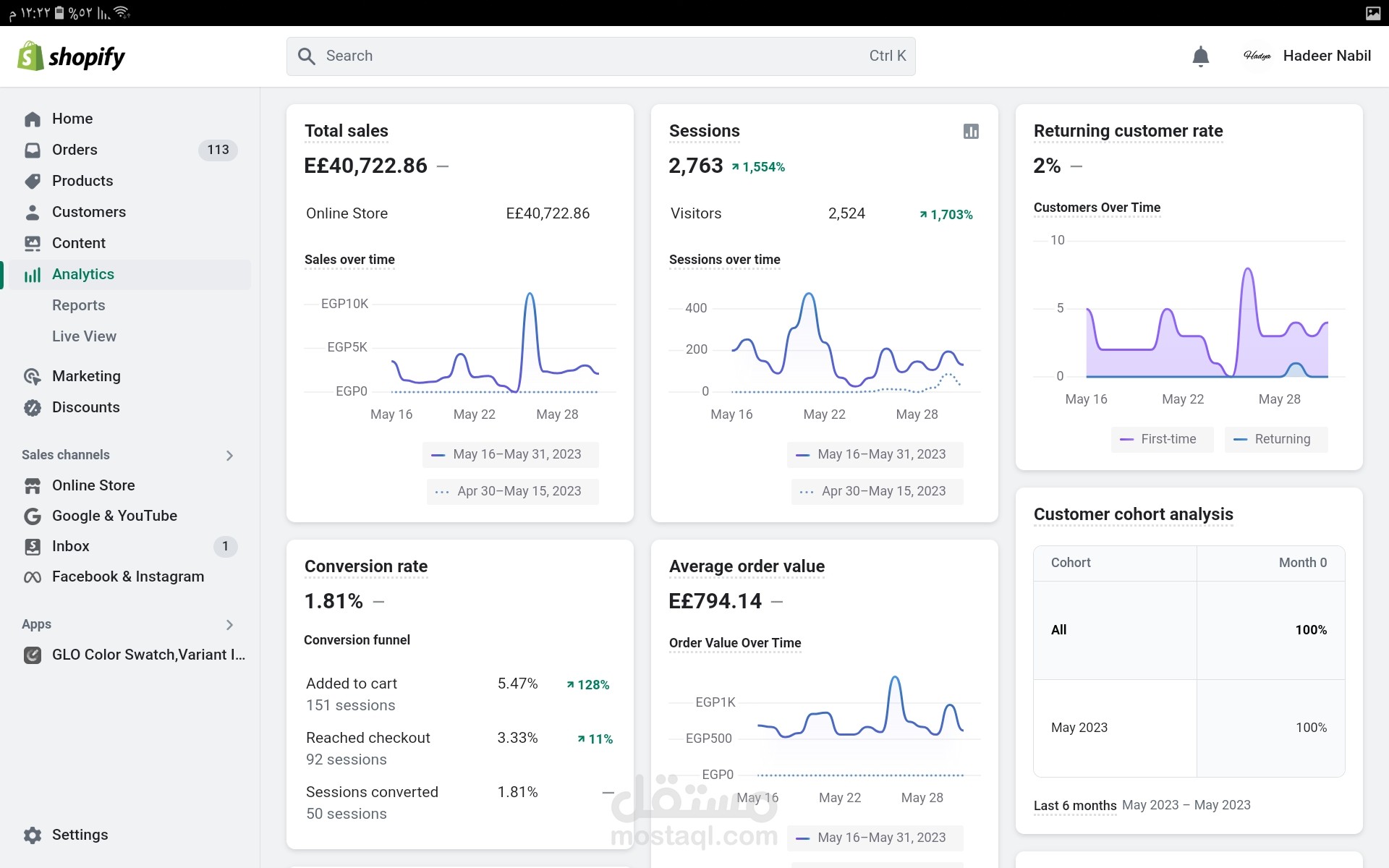Open Settings gear icon
The width and height of the screenshot is (1389, 868).
[x=33, y=835]
